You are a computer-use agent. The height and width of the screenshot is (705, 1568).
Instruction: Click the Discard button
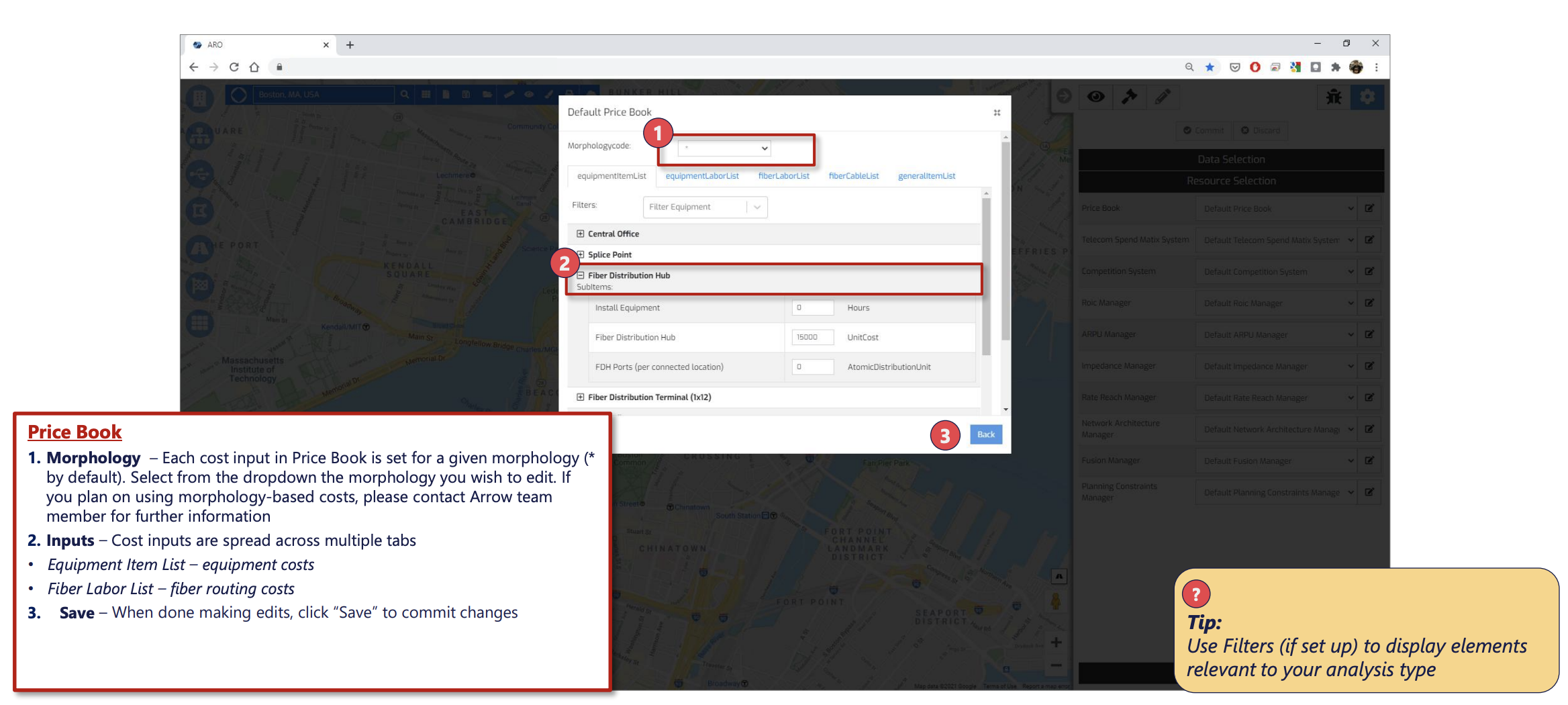pos(1261,130)
